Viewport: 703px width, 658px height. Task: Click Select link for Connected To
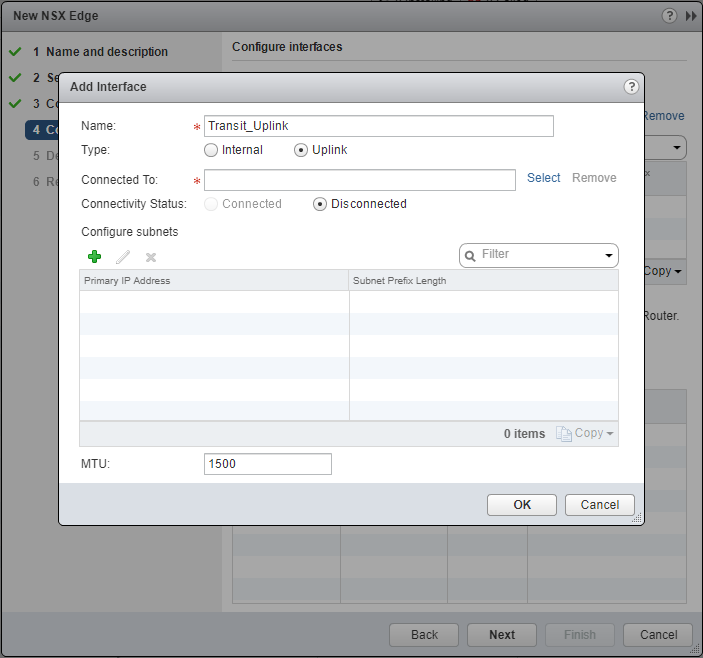pos(544,178)
